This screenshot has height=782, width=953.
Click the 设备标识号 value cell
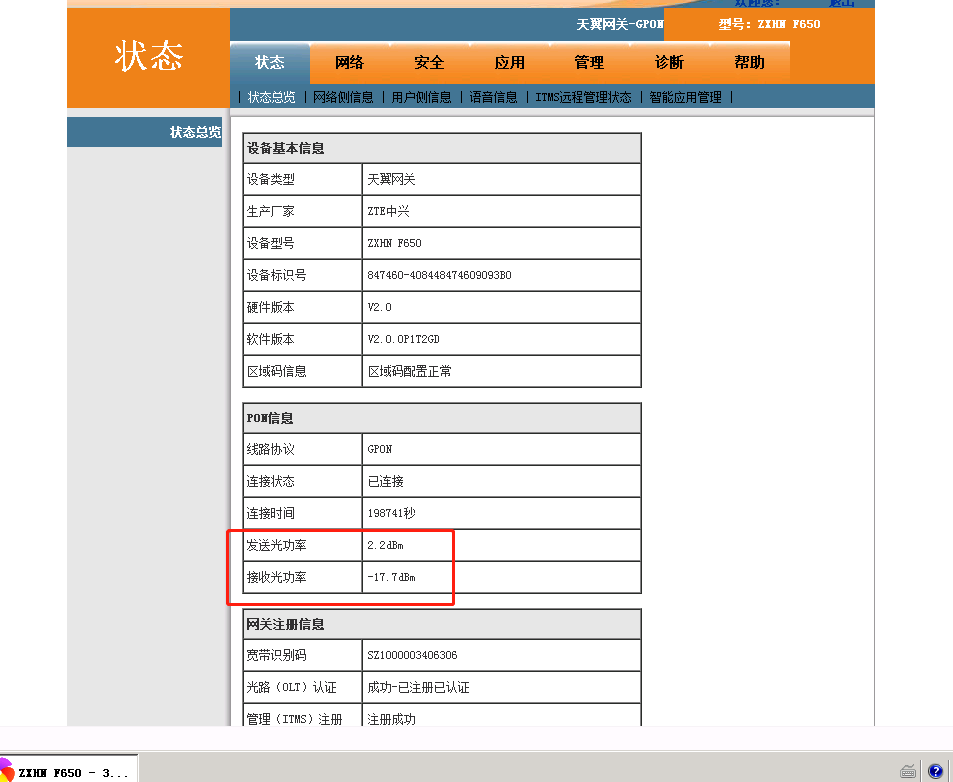click(x=439, y=275)
